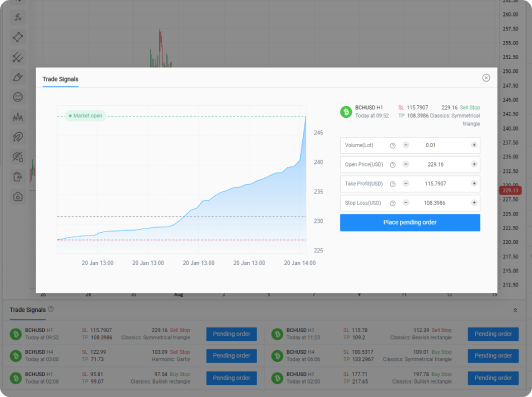Click BCHUSD icon of Today at 03:00 signal row
The height and width of the screenshot is (397, 532).
pos(16,356)
